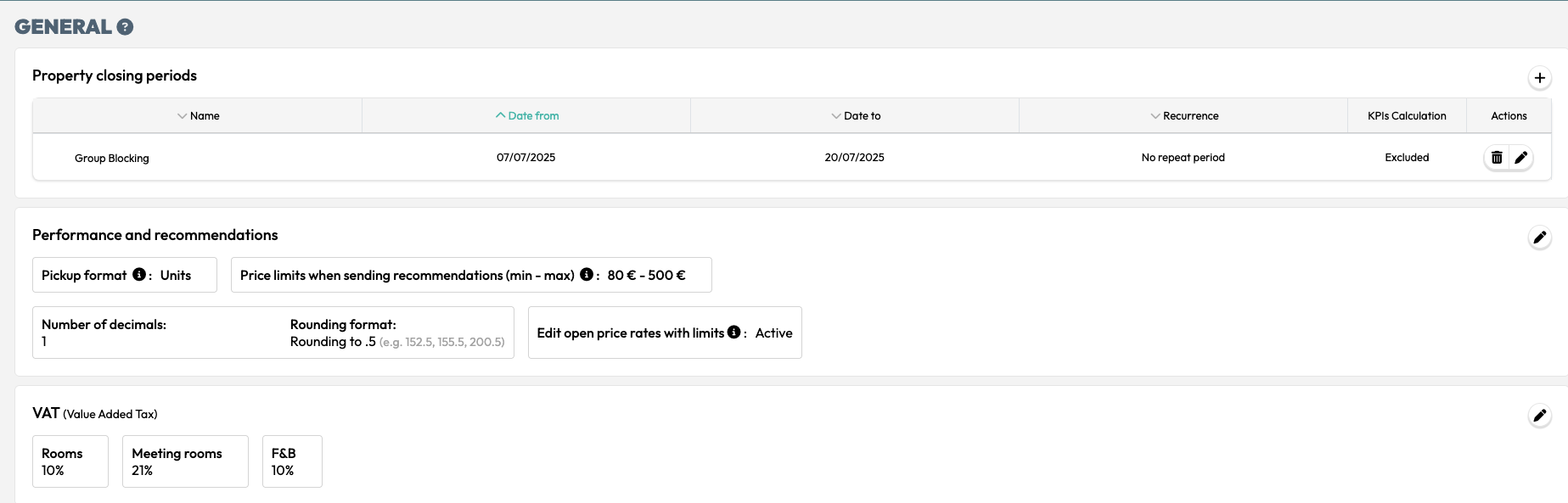Show info about price limits for recommendations

586,275
